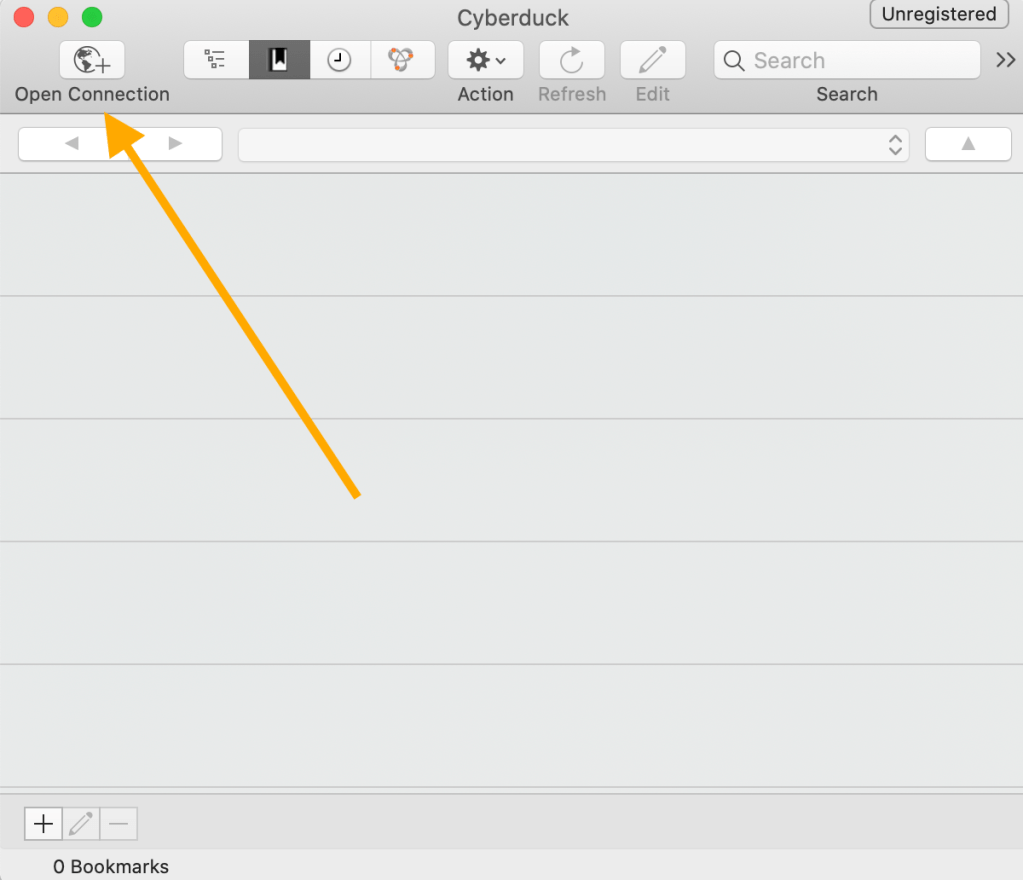Add a new bookmark with plus

[x=44, y=824]
